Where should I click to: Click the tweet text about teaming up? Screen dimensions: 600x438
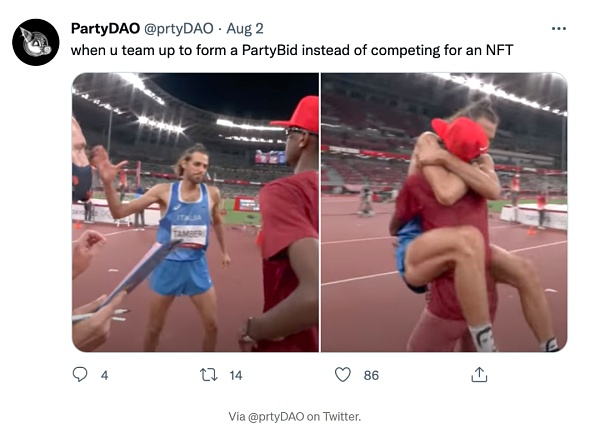[x=291, y=48]
